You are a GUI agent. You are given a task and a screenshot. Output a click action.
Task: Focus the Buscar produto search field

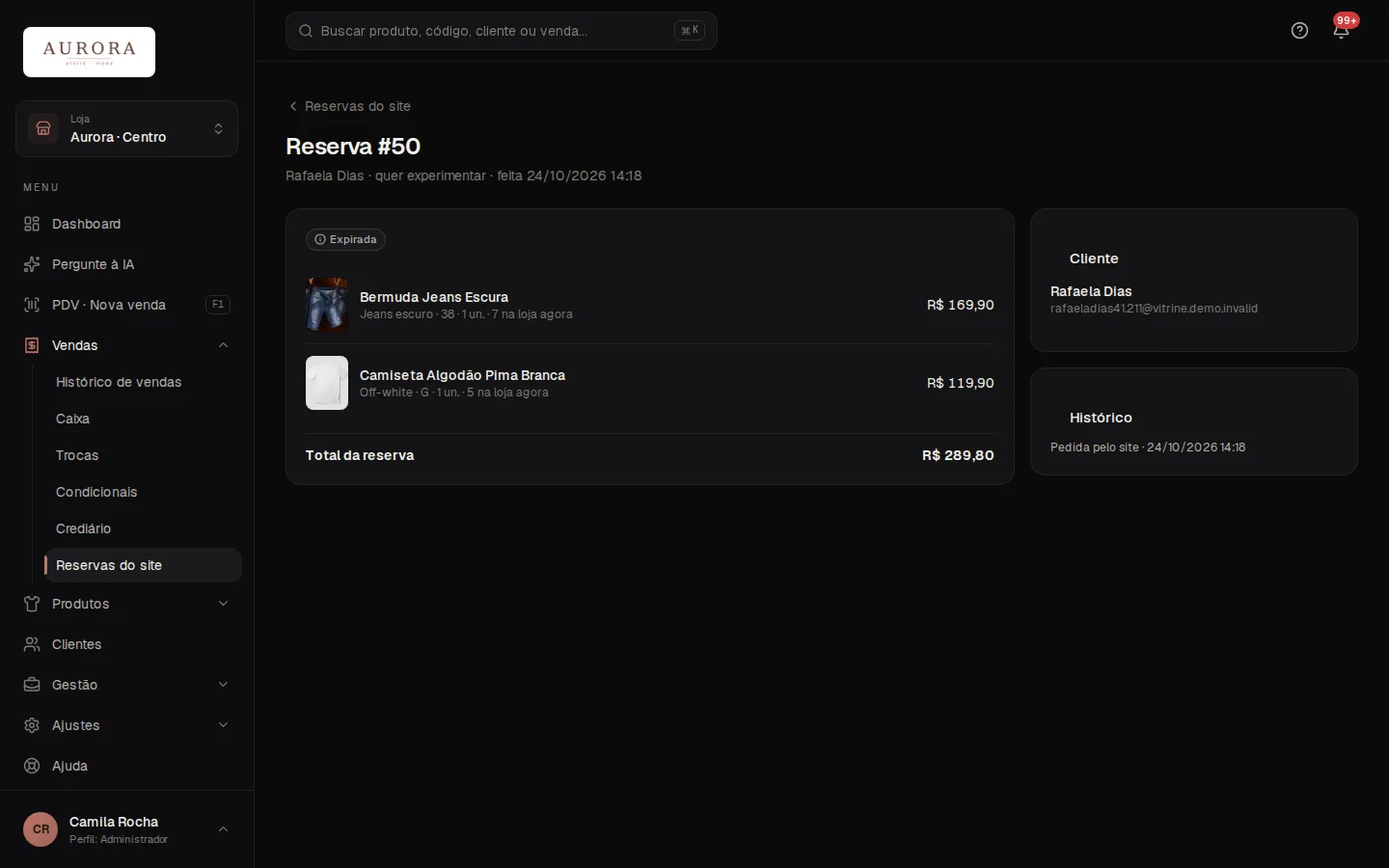click(x=501, y=31)
